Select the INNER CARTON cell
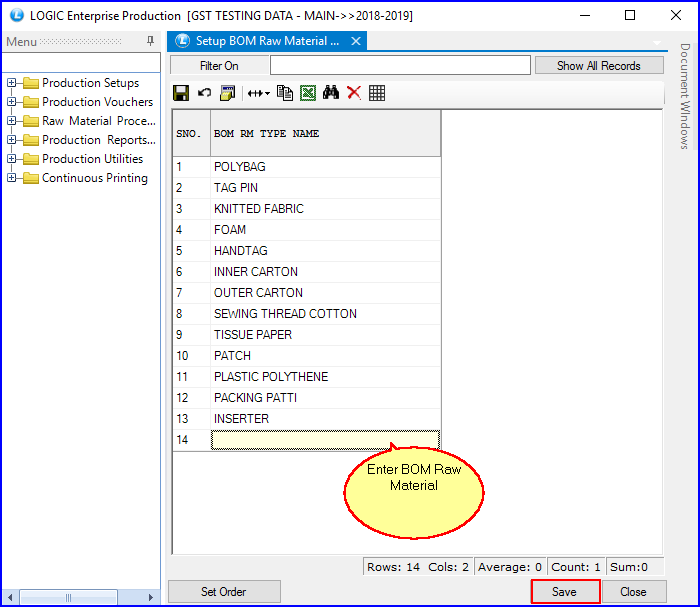Image resolution: width=700 pixels, height=607 pixels. pyautogui.click(x=325, y=272)
